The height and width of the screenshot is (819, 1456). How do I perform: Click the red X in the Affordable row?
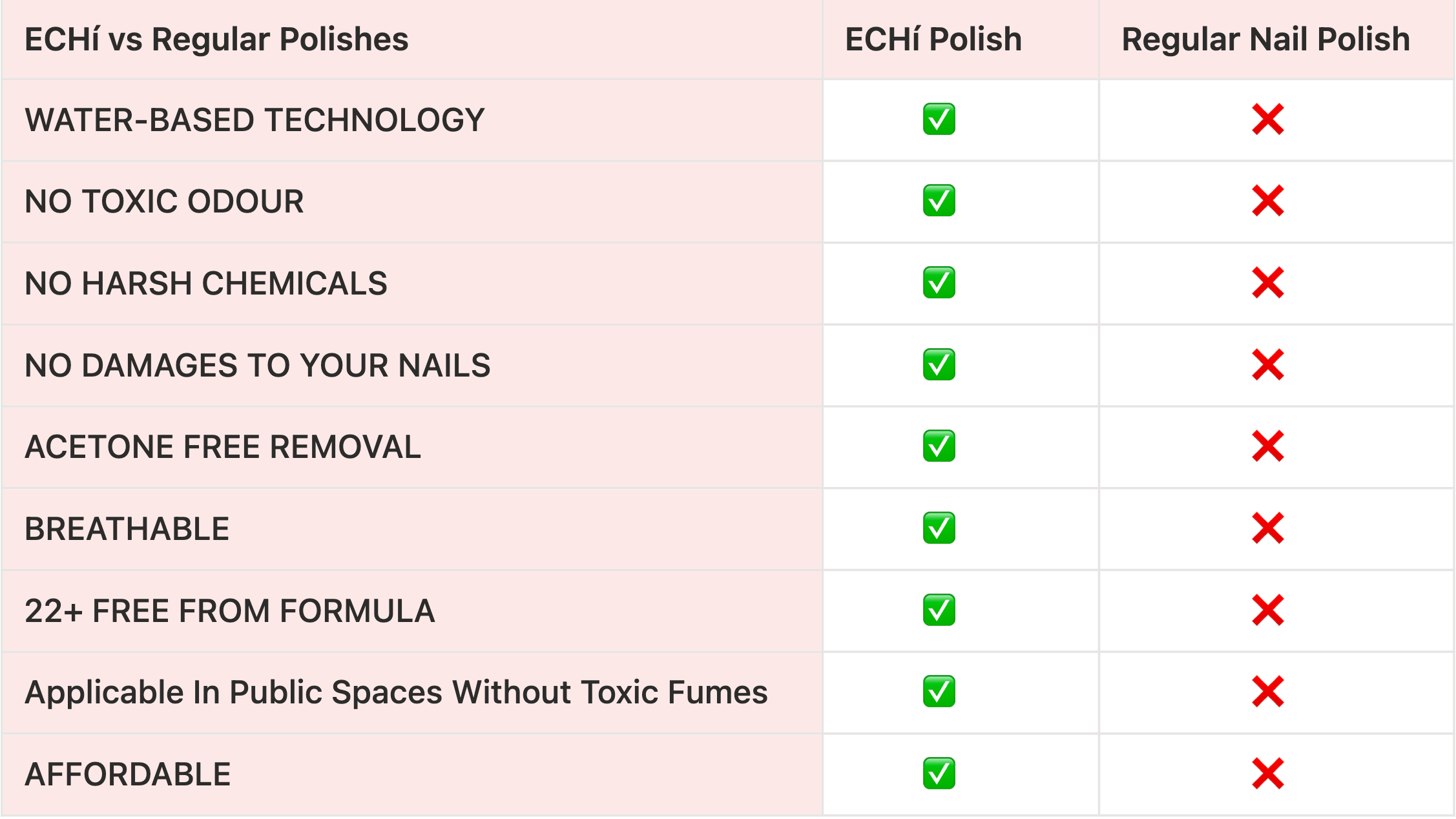1267,774
